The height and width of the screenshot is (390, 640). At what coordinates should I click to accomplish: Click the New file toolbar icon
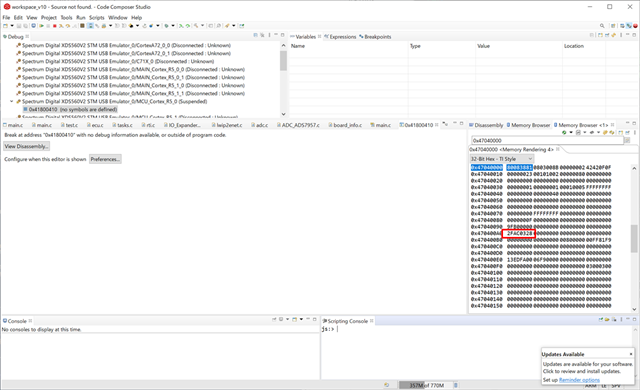click(x=6, y=26)
